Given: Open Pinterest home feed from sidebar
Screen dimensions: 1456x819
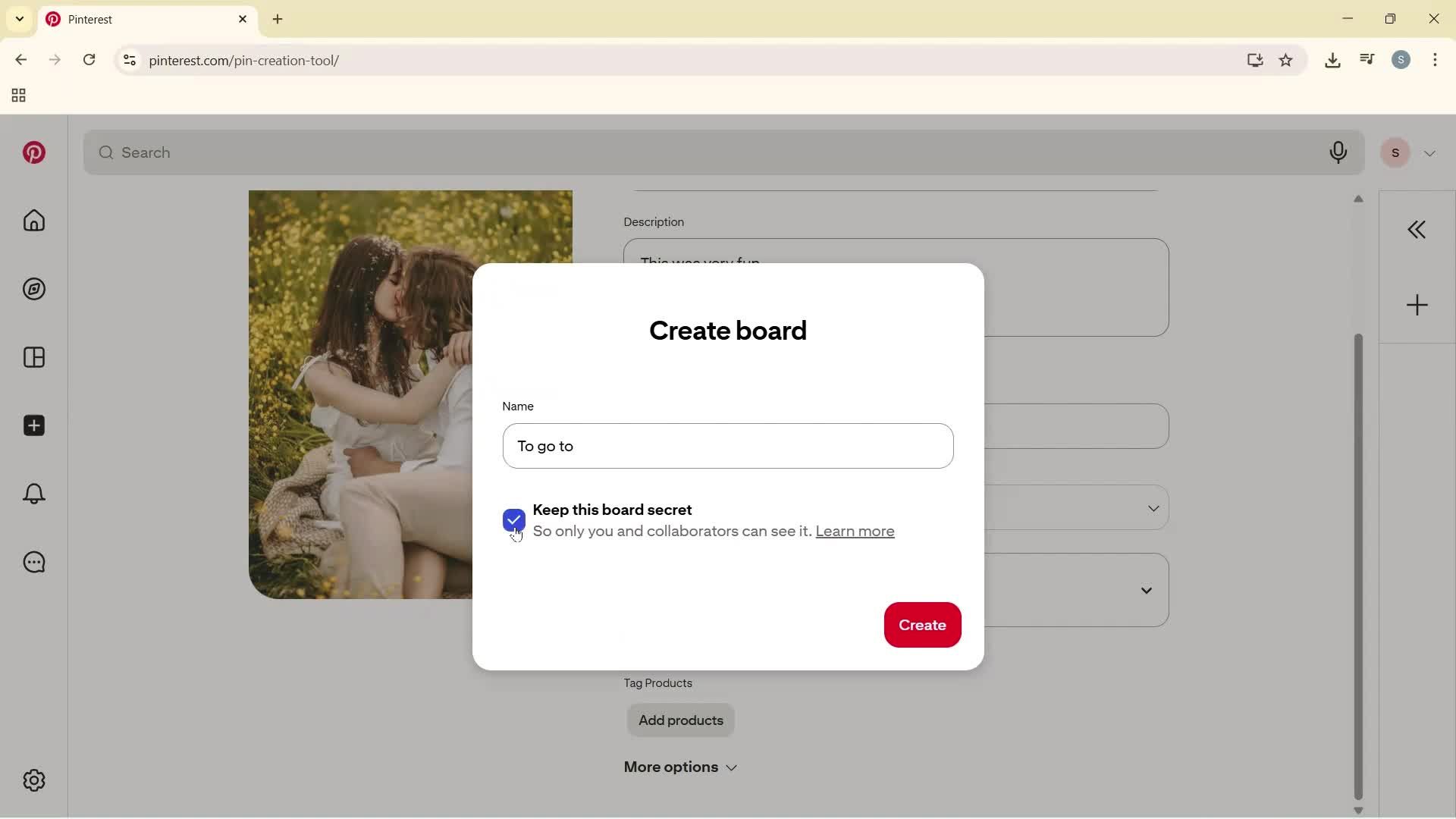Looking at the screenshot, I should tap(33, 221).
